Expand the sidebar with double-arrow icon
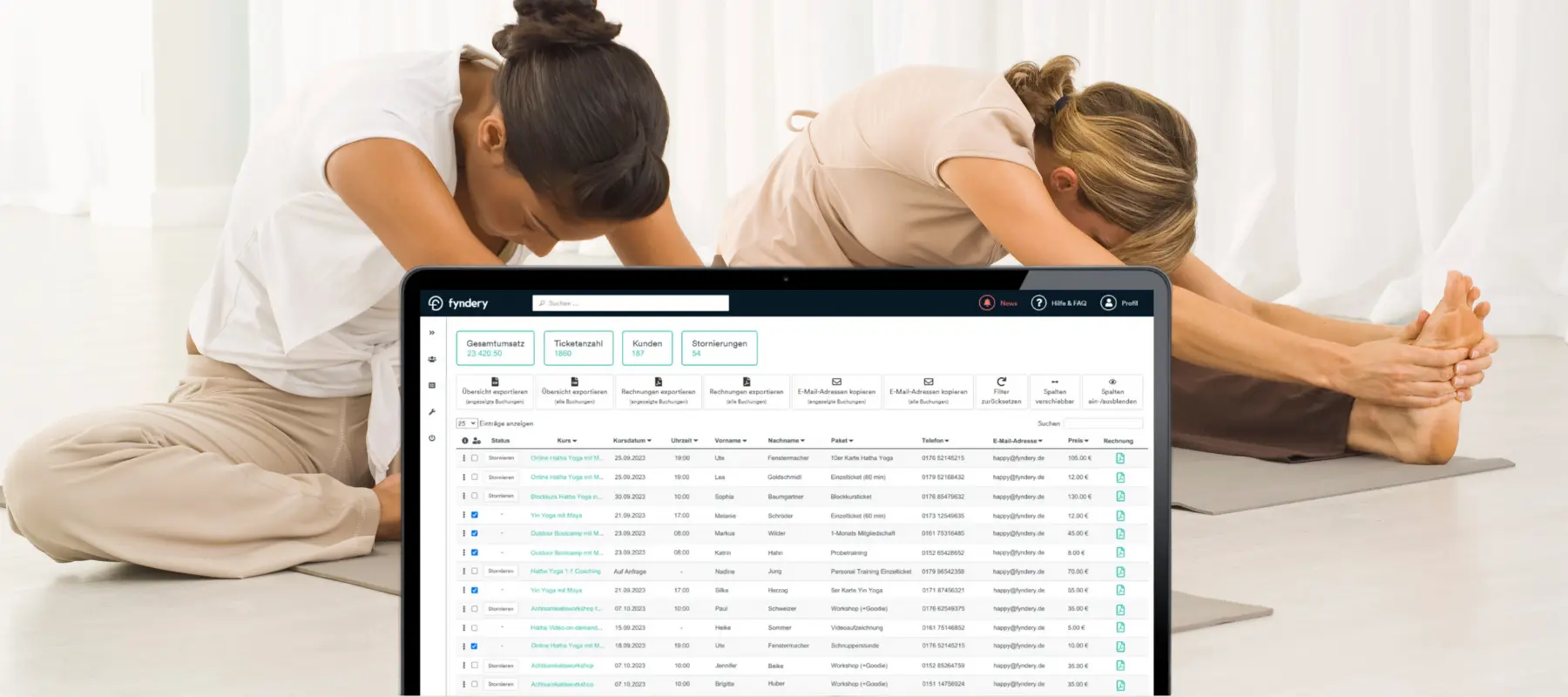Viewport: 1568px width, 697px height. [x=431, y=333]
